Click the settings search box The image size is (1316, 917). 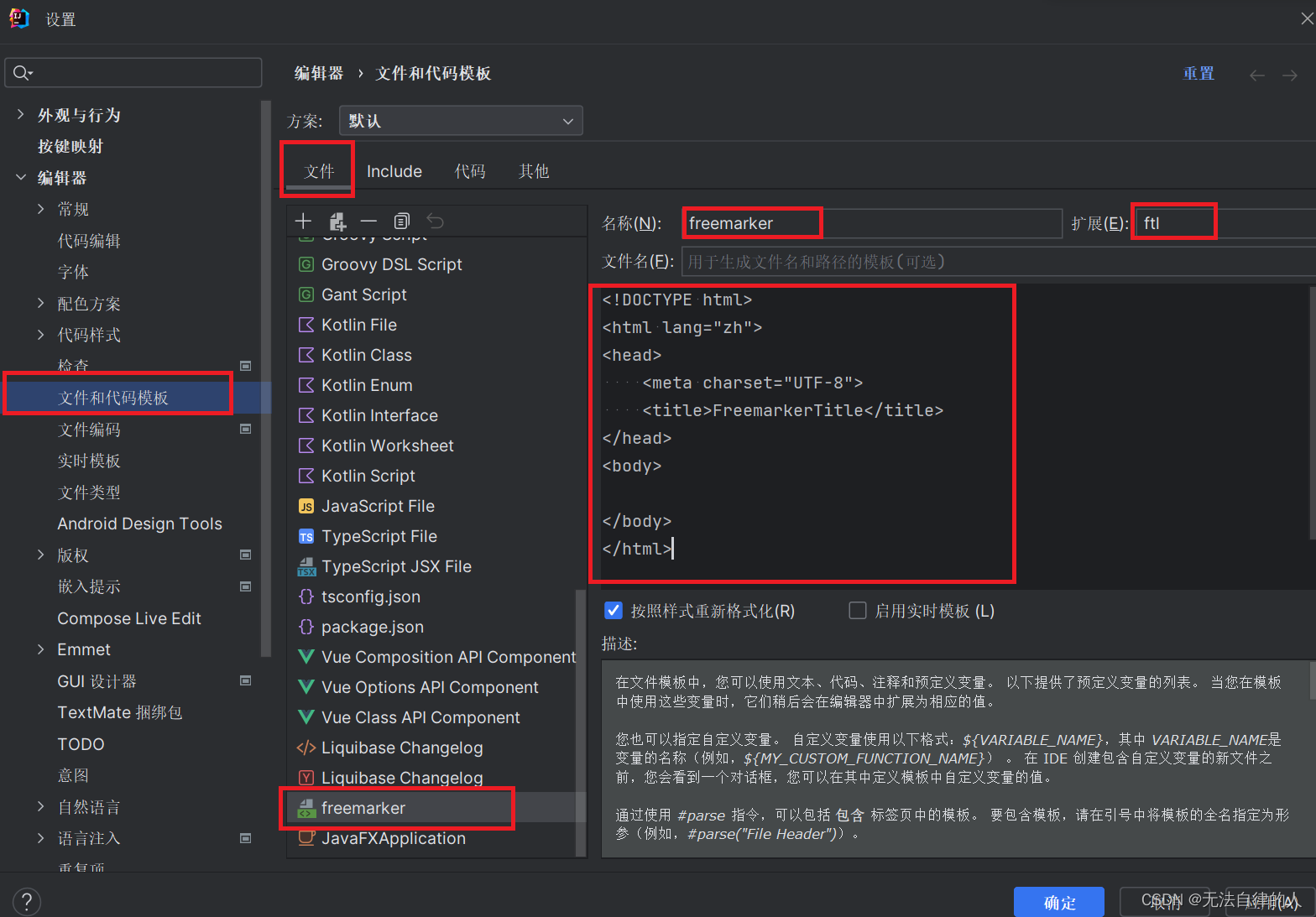tap(133, 73)
